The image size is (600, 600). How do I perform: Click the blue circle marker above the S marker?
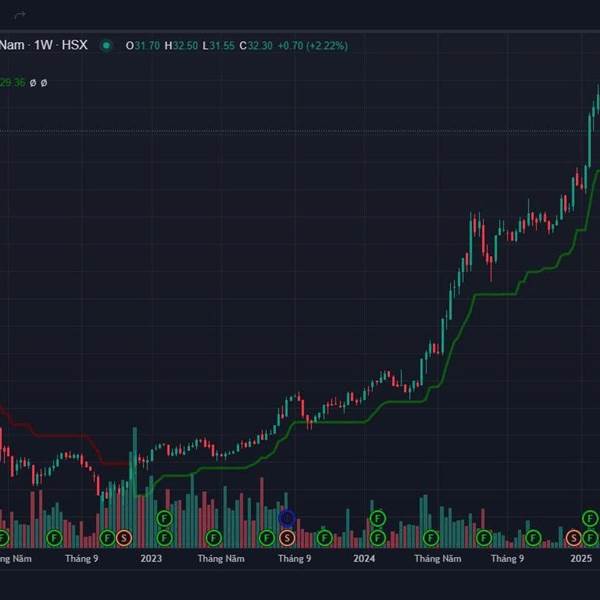[287, 518]
